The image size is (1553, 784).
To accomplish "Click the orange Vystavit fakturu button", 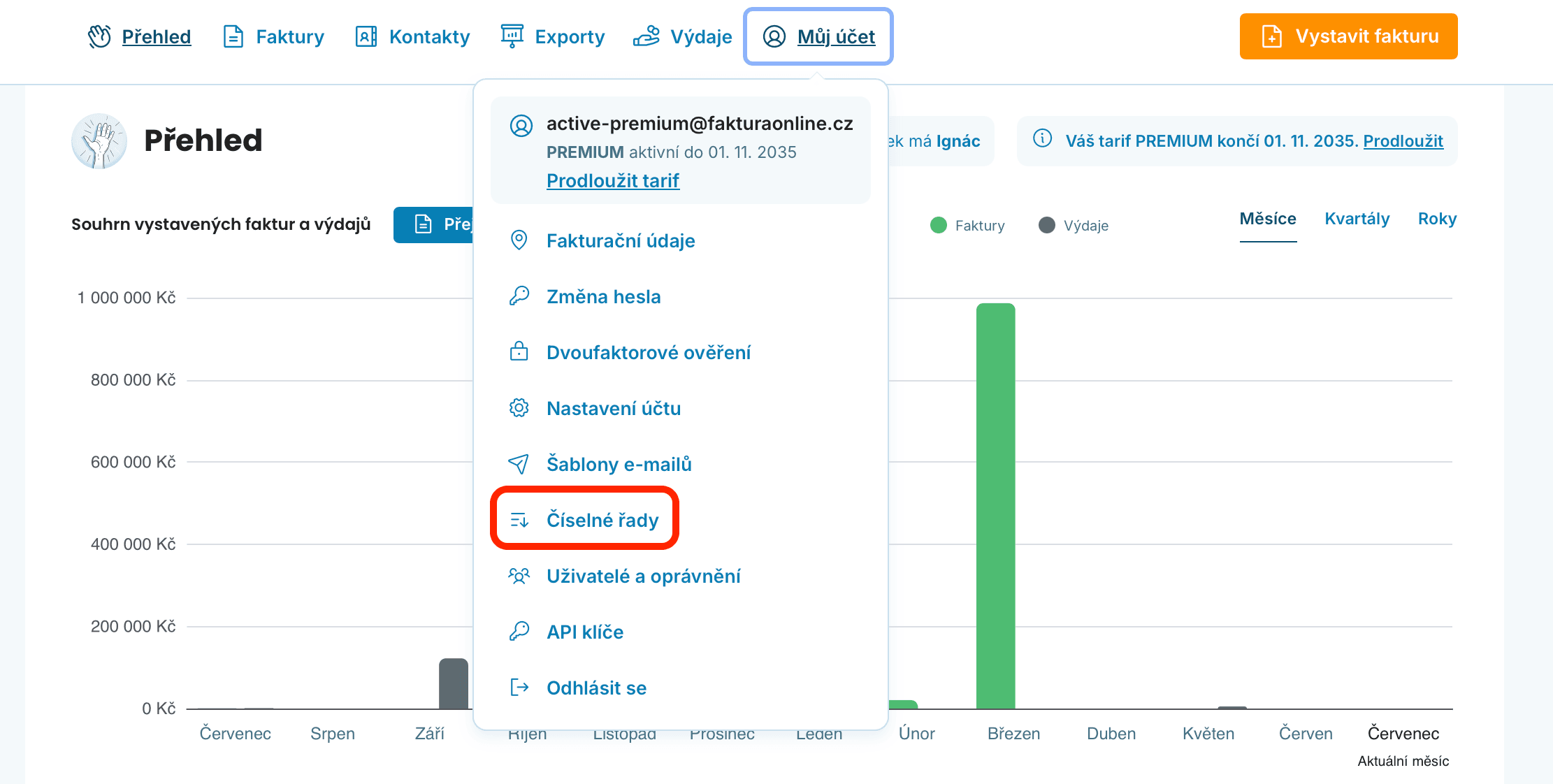I will [1348, 36].
